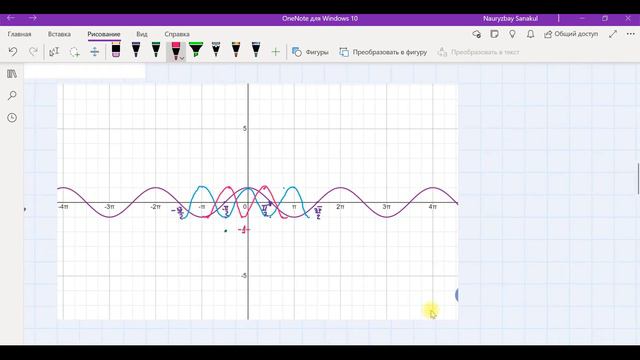
Task: Select the purple-tipped pen
Action: pyautogui.click(x=136, y=50)
